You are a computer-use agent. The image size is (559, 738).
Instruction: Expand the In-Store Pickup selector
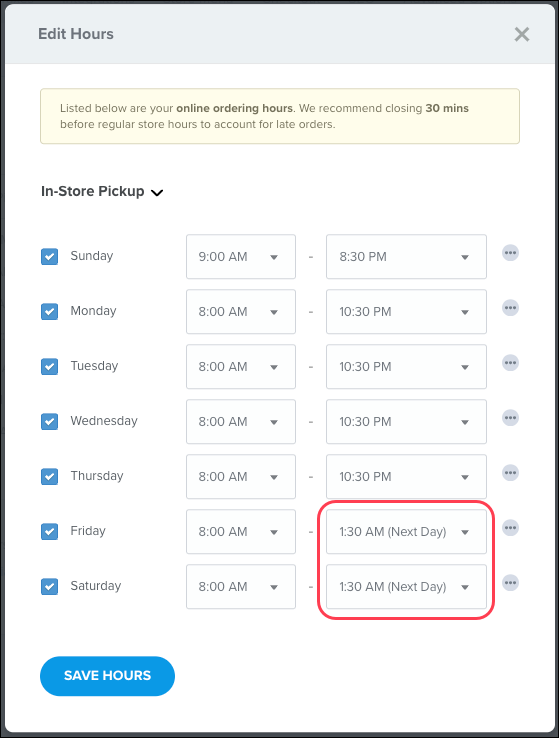pos(102,192)
